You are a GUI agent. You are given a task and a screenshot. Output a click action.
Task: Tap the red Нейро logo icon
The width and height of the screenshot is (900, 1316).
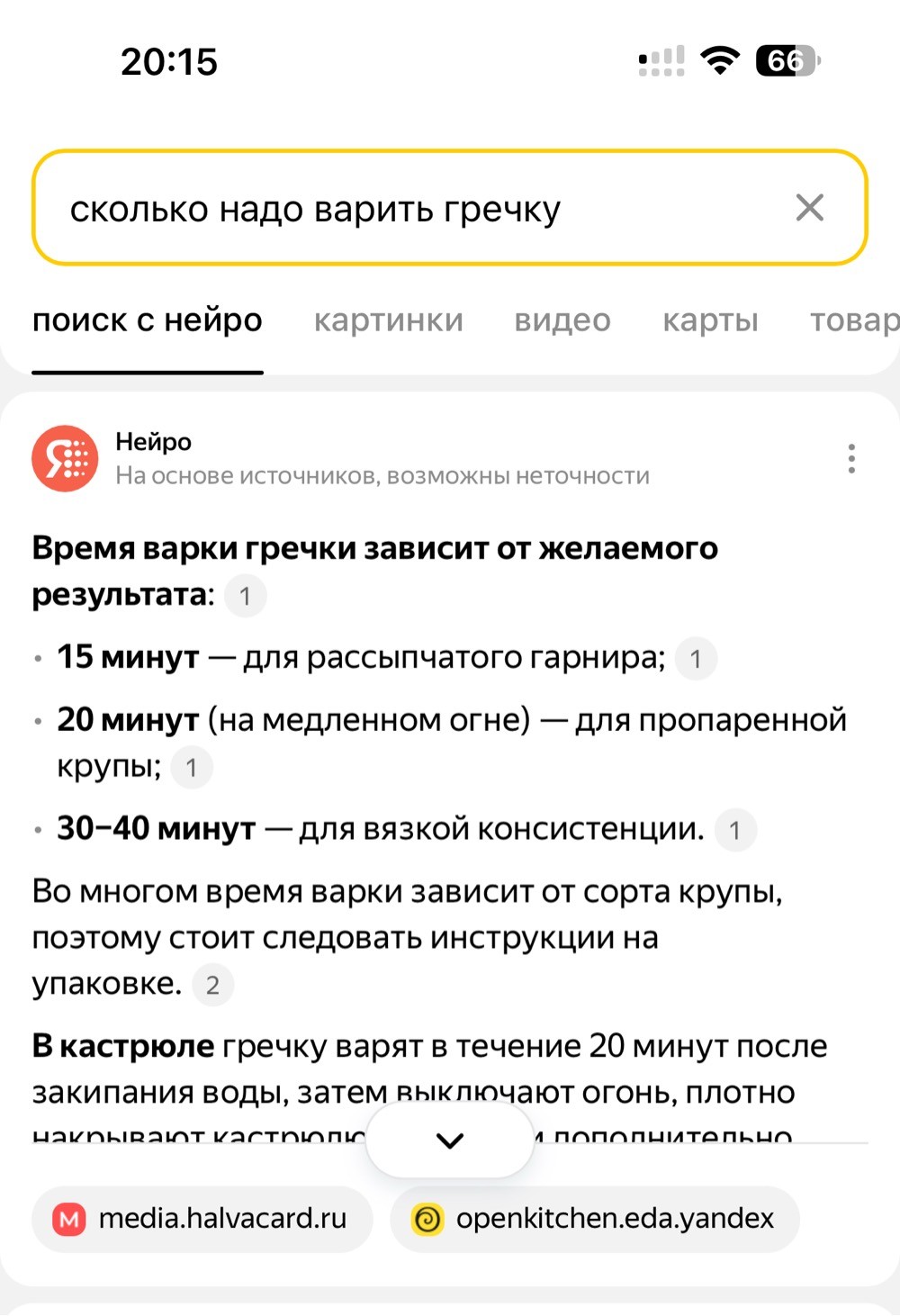click(x=65, y=458)
